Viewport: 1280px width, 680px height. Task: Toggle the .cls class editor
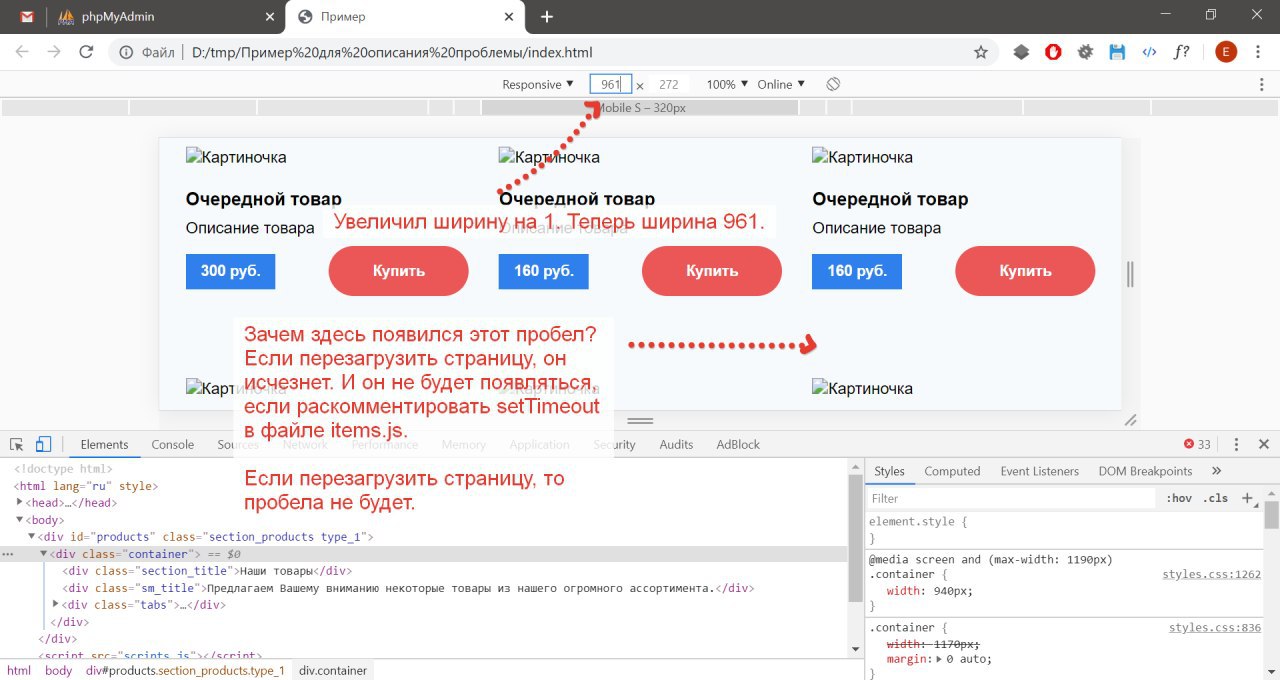pyautogui.click(x=1215, y=498)
